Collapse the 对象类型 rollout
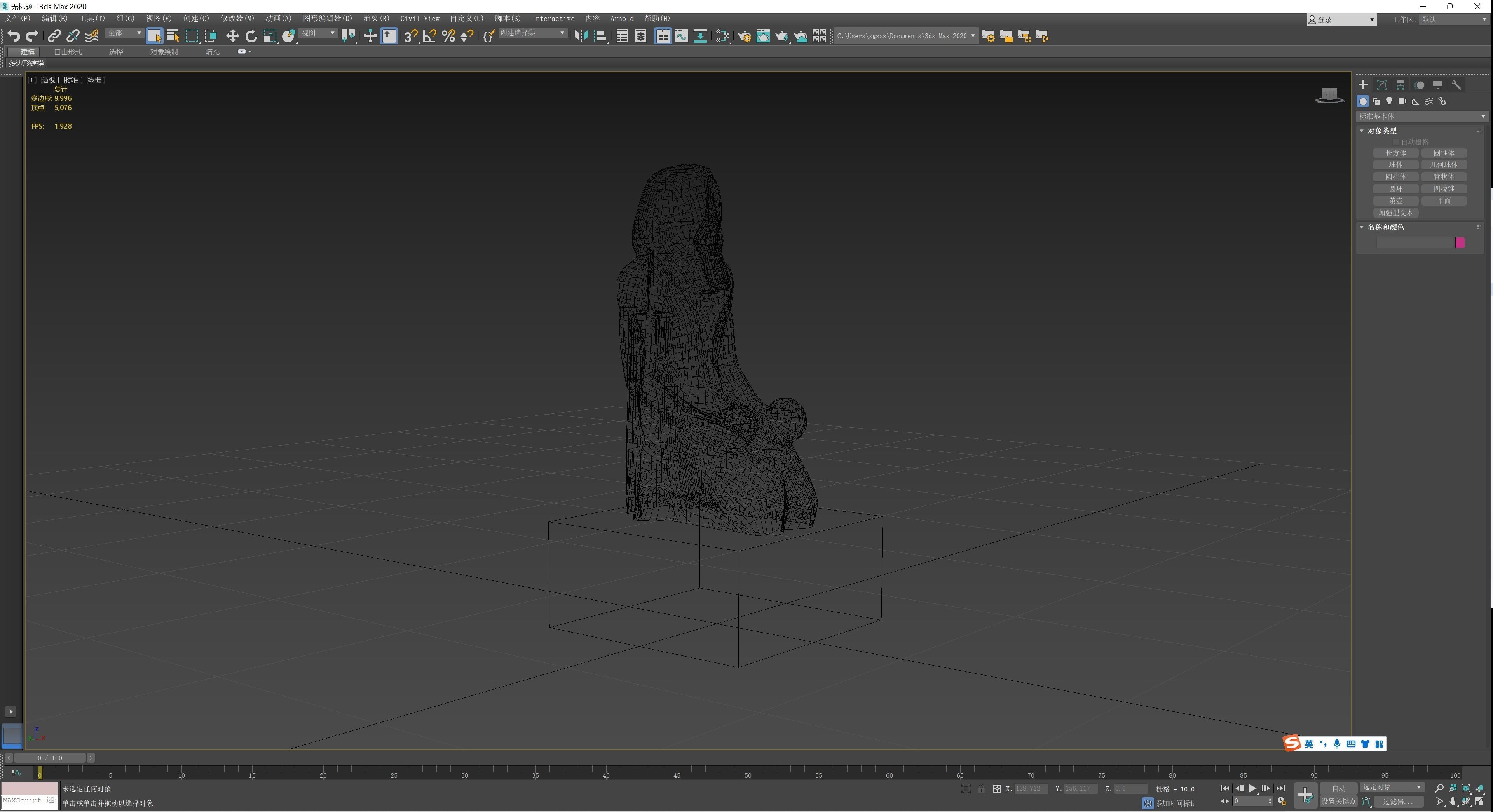 [1361, 131]
